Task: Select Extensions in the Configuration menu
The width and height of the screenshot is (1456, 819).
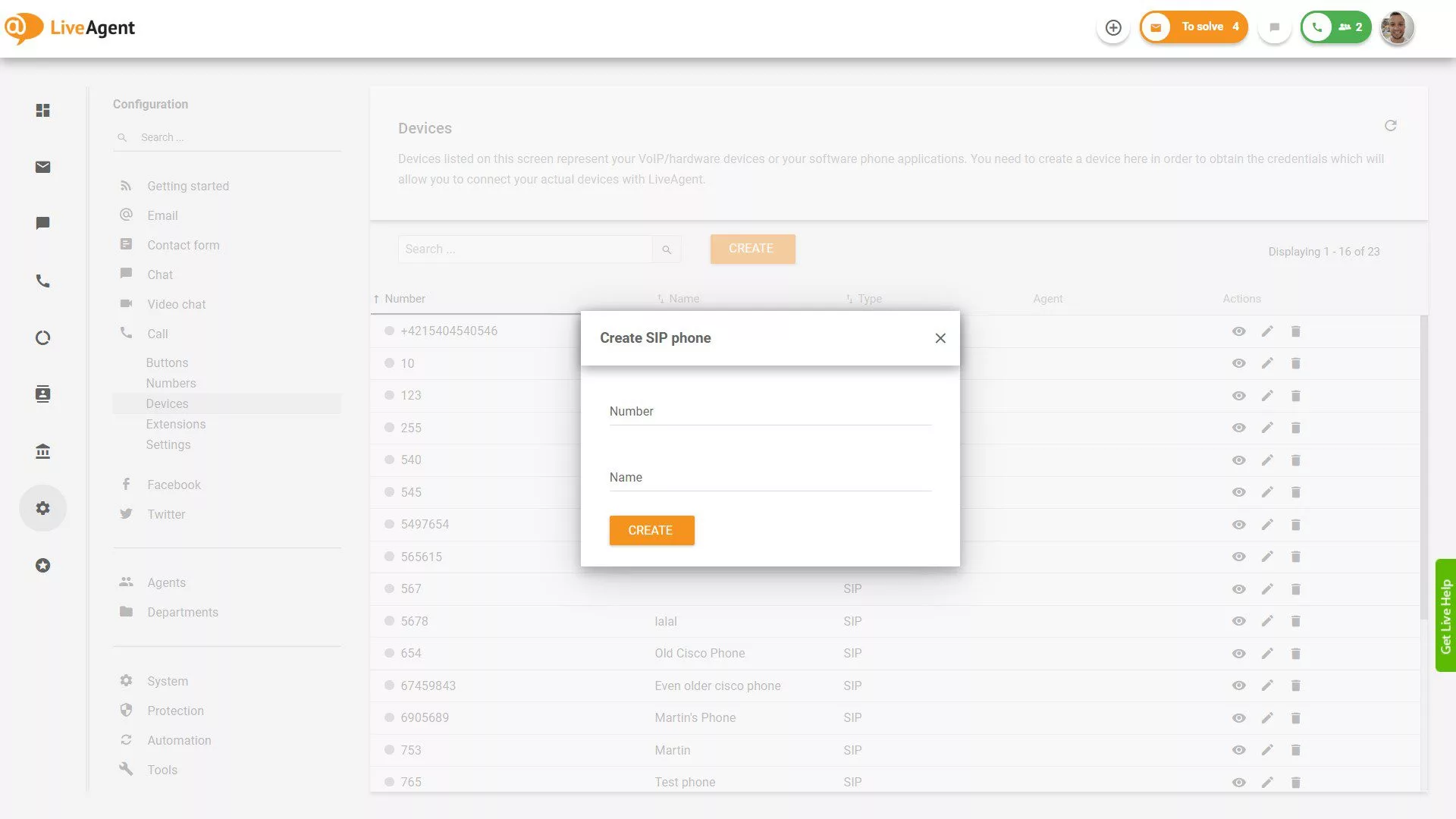Action: 176,424
